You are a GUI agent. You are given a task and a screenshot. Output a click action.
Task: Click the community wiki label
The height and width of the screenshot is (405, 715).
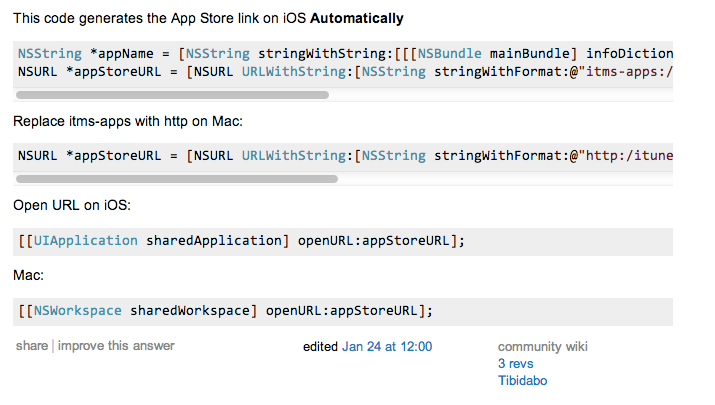pyautogui.click(x=543, y=347)
